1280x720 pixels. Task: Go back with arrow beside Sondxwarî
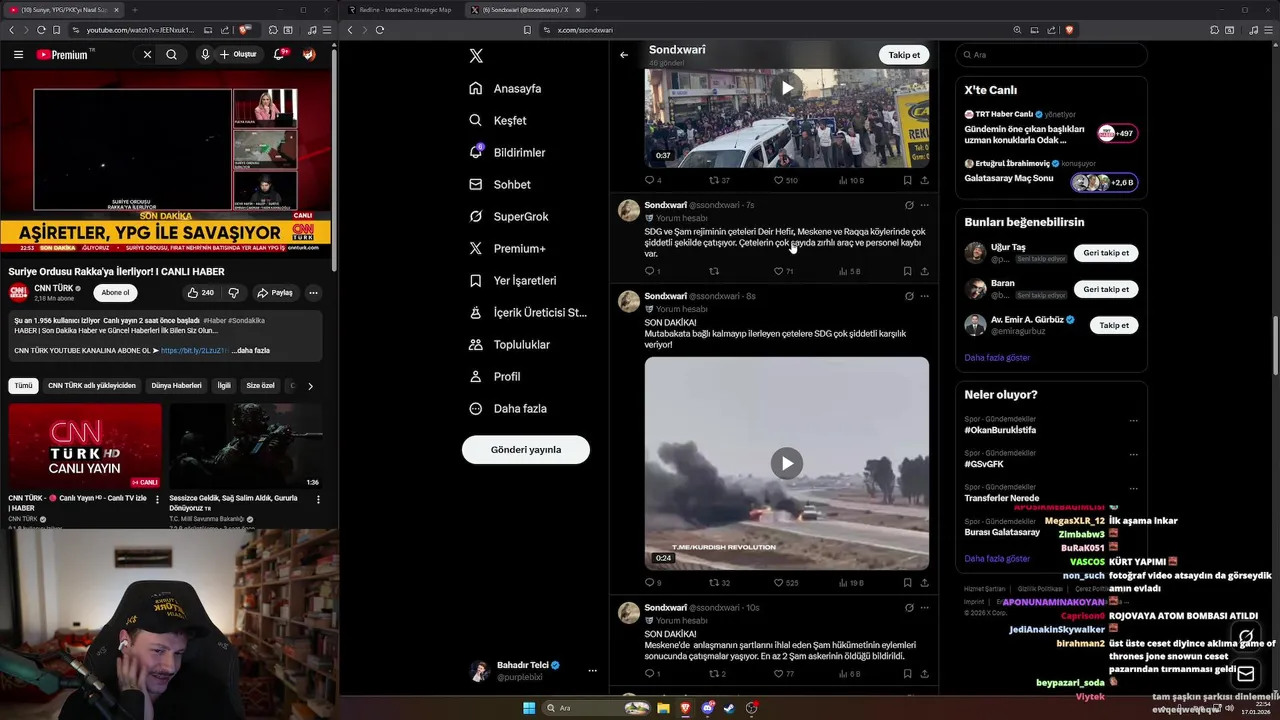point(624,55)
